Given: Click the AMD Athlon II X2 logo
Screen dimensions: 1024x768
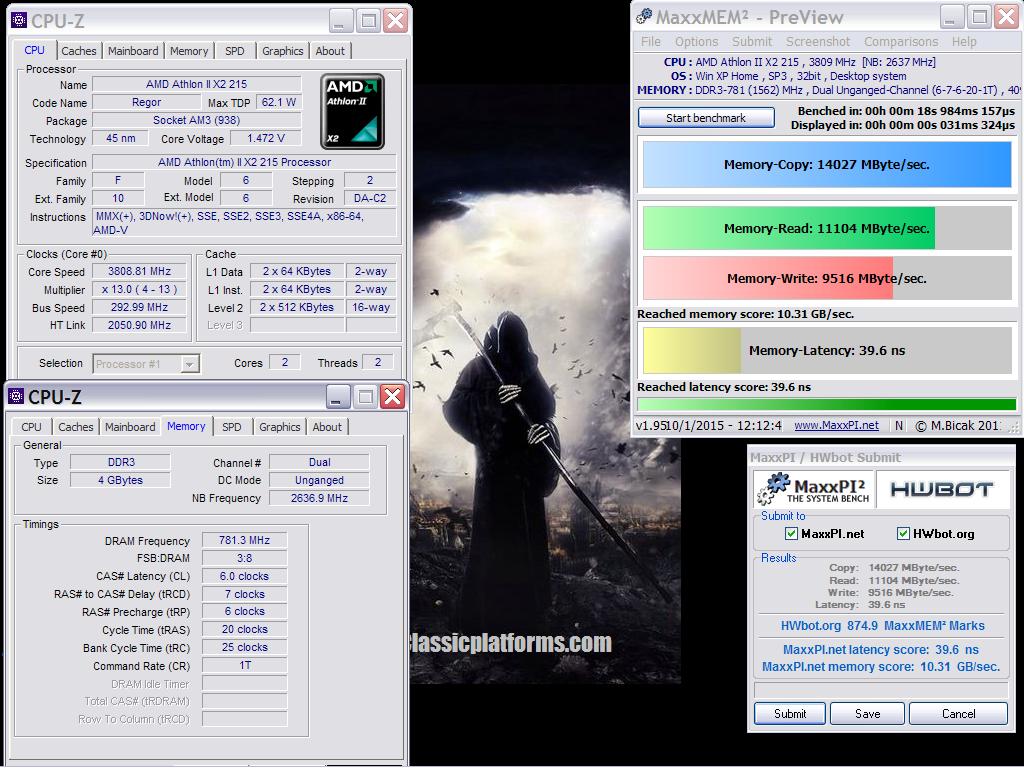Looking at the screenshot, I should [x=353, y=112].
